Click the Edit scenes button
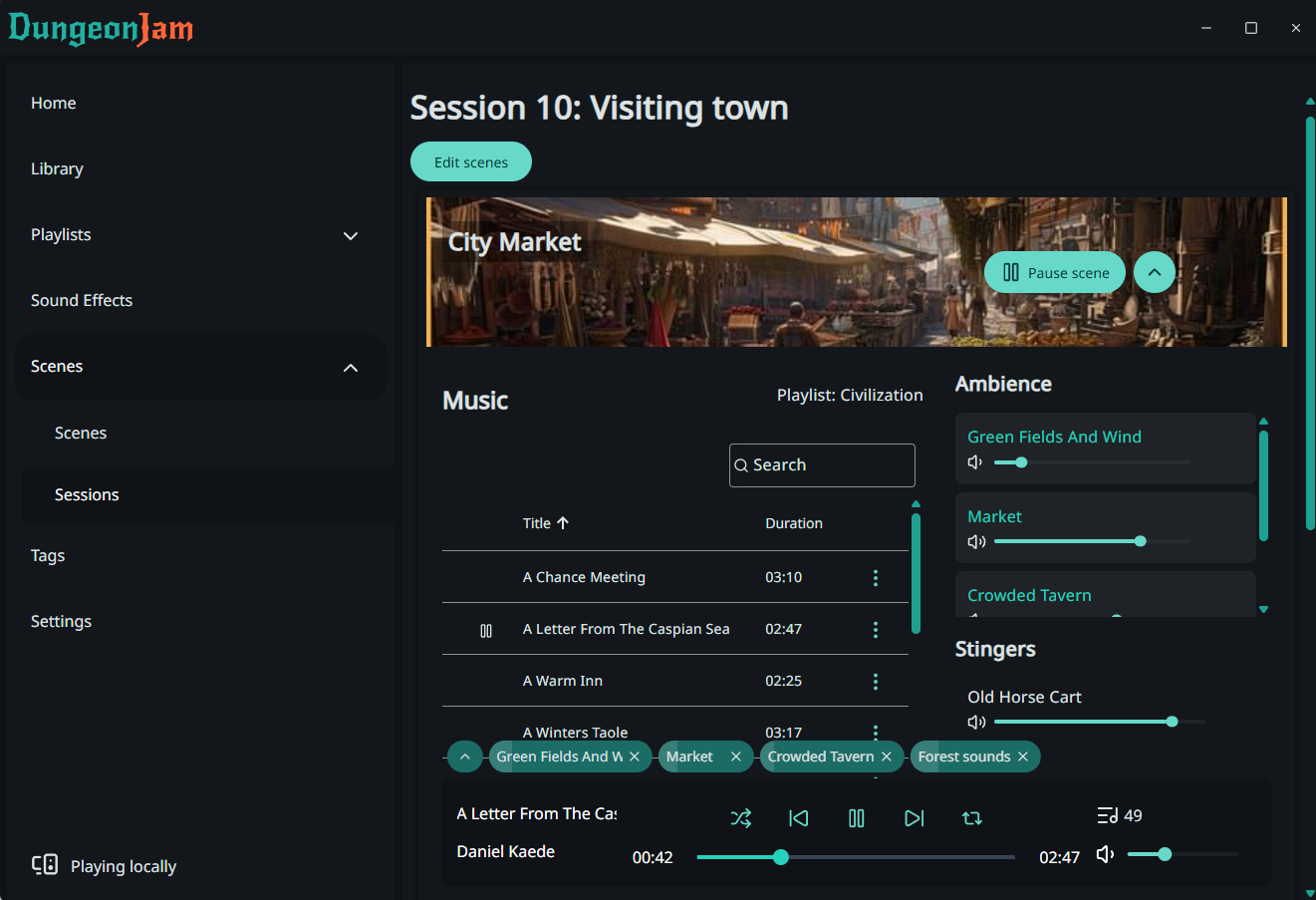The height and width of the screenshot is (900, 1316). pyautogui.click(x=471, y=161)
